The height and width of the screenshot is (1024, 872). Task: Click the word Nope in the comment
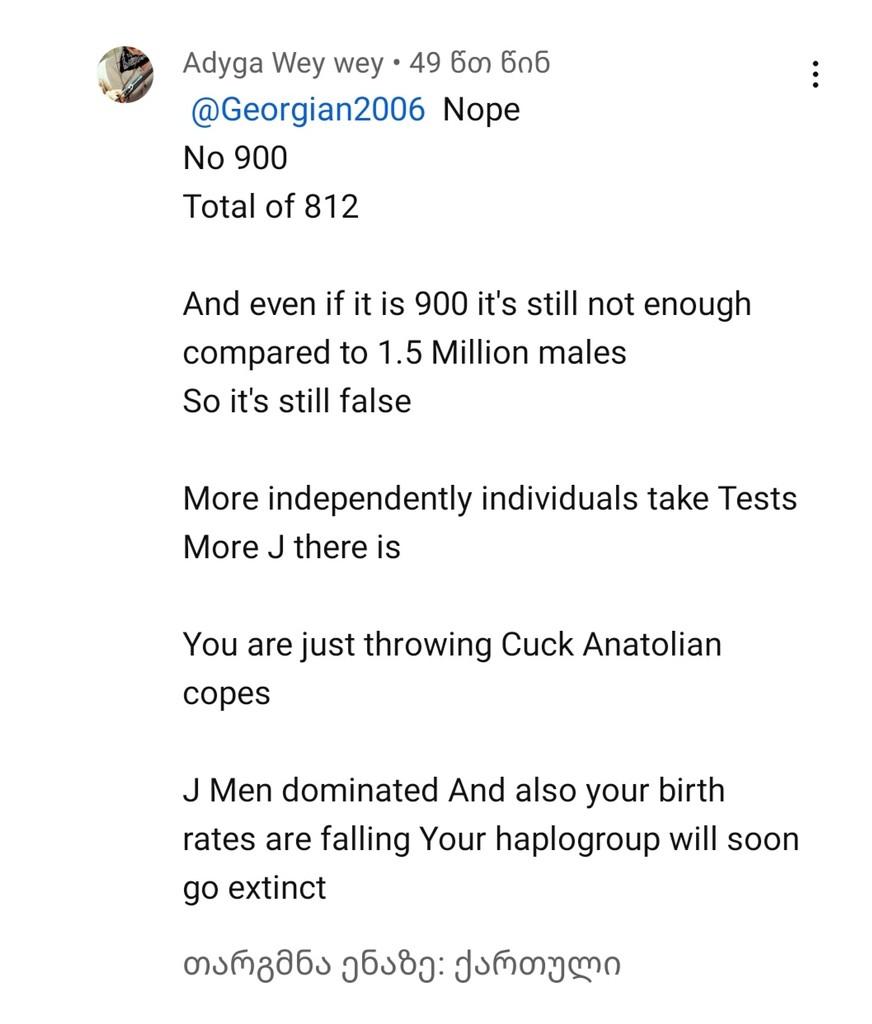pyautogui.click(x=481, y=110)
